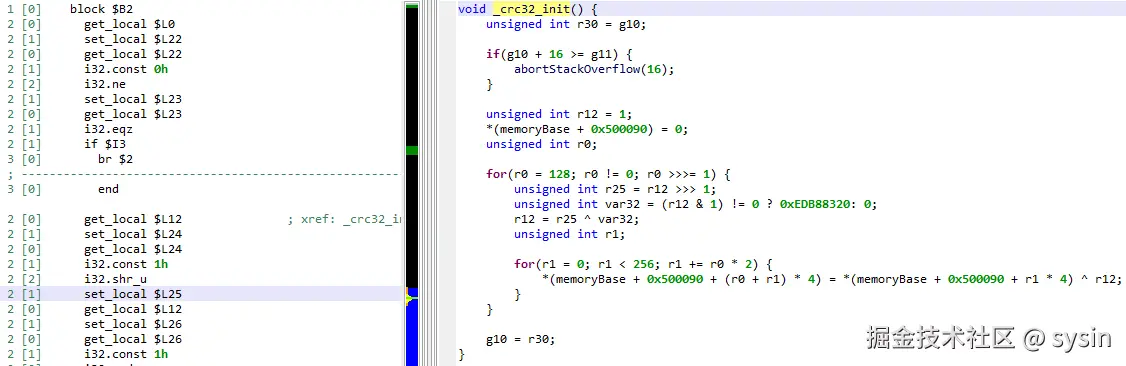Click the highlighted '_crc32_init' function name
1126x366 pixels.
click(531, 9)
